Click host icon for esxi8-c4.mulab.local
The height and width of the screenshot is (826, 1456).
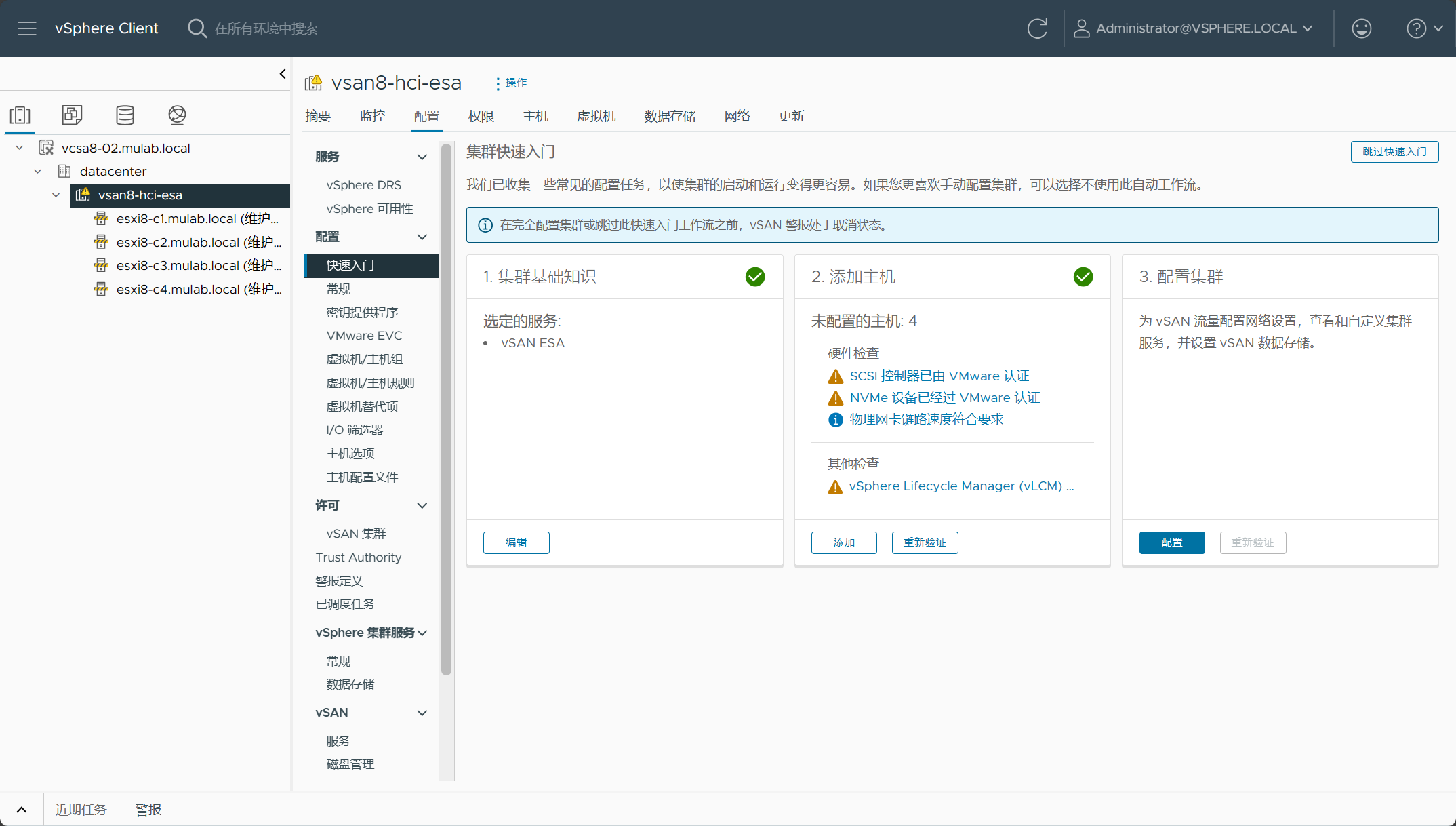pyautogui.click(x=101, y=289)
